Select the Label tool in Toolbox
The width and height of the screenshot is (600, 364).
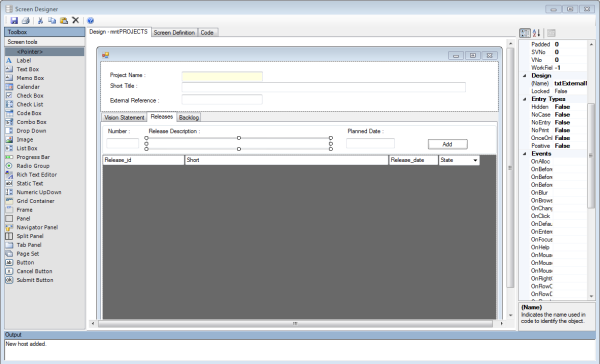point(45,60)
